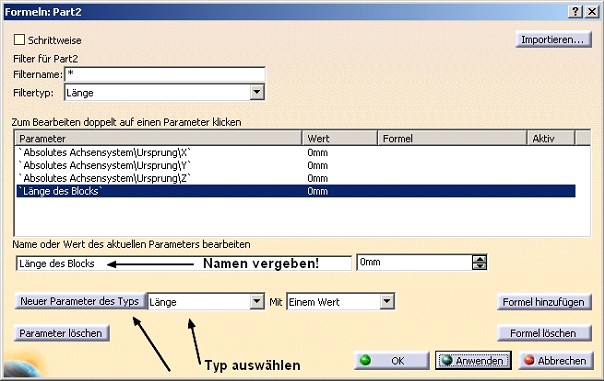Click the Parameter column header
The image size is (604, 381).
pos(158,138)
